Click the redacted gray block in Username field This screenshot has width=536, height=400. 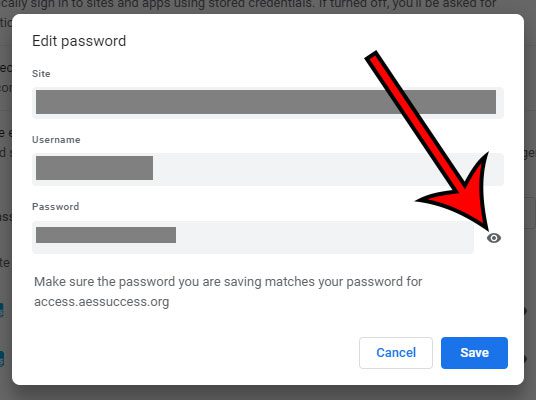(x=94, y=168)
